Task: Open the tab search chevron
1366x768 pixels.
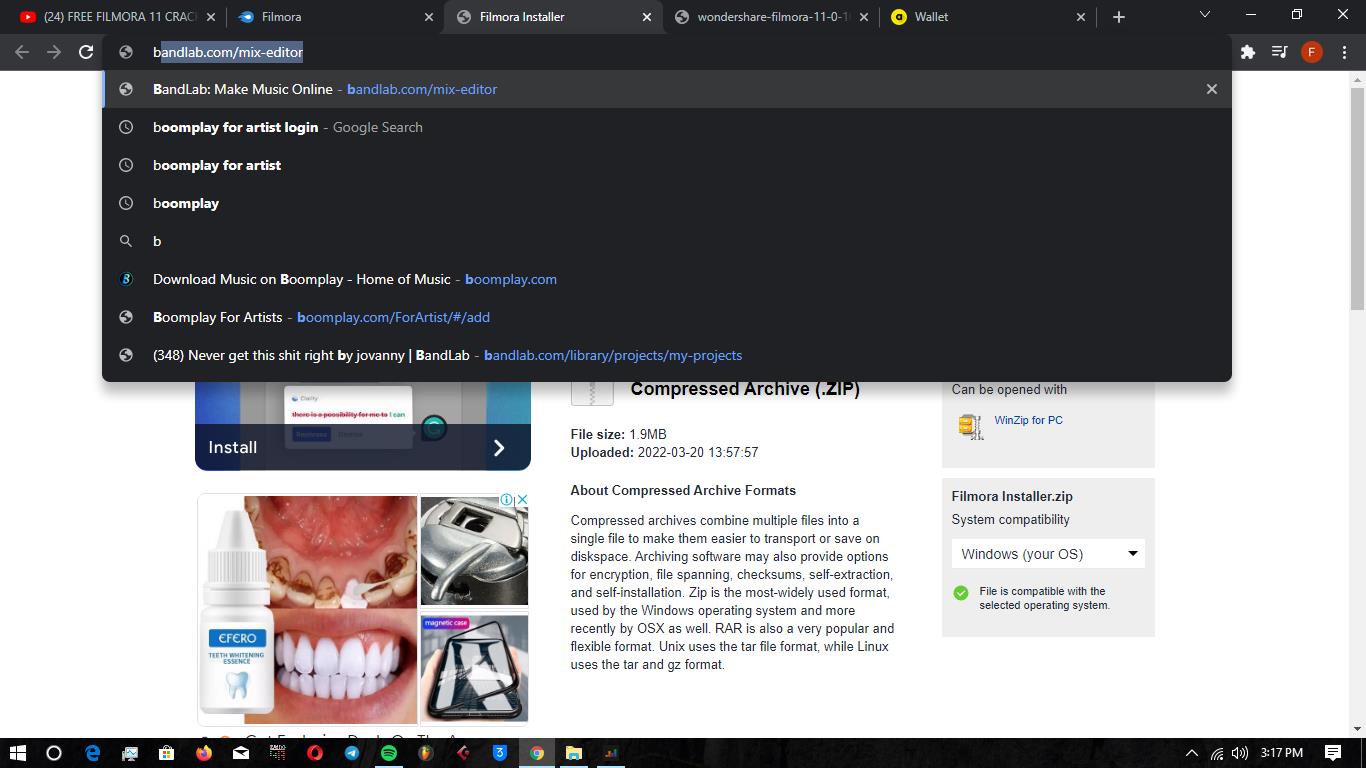Action: [x=1204, y=15]
